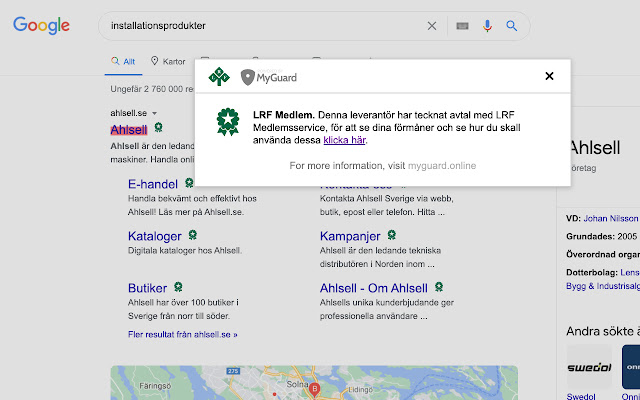Start voice search with the microphone
640x400 pixels.
click(488, 26)
